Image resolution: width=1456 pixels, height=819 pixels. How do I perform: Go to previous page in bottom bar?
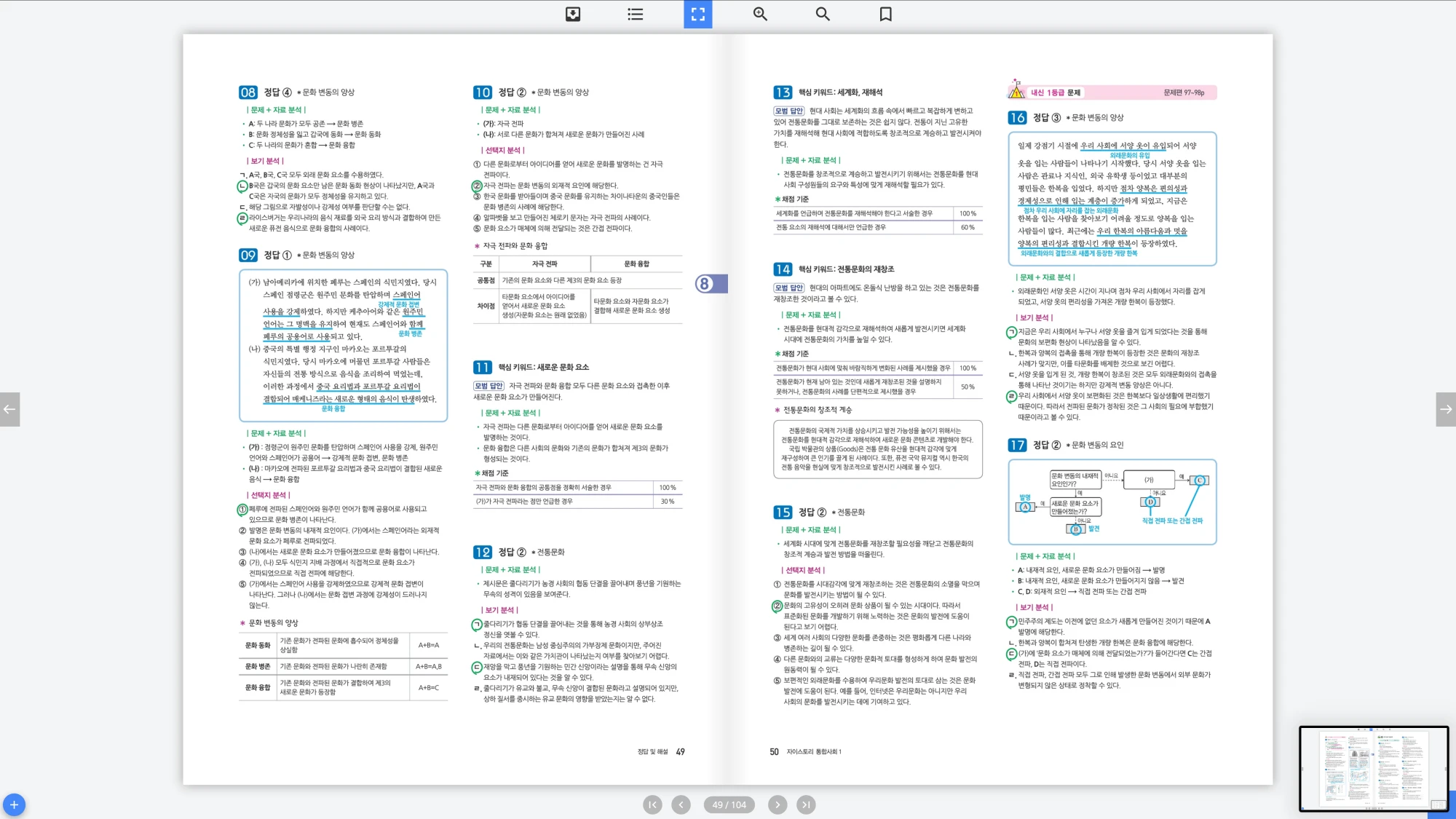[x=681, y=804]
